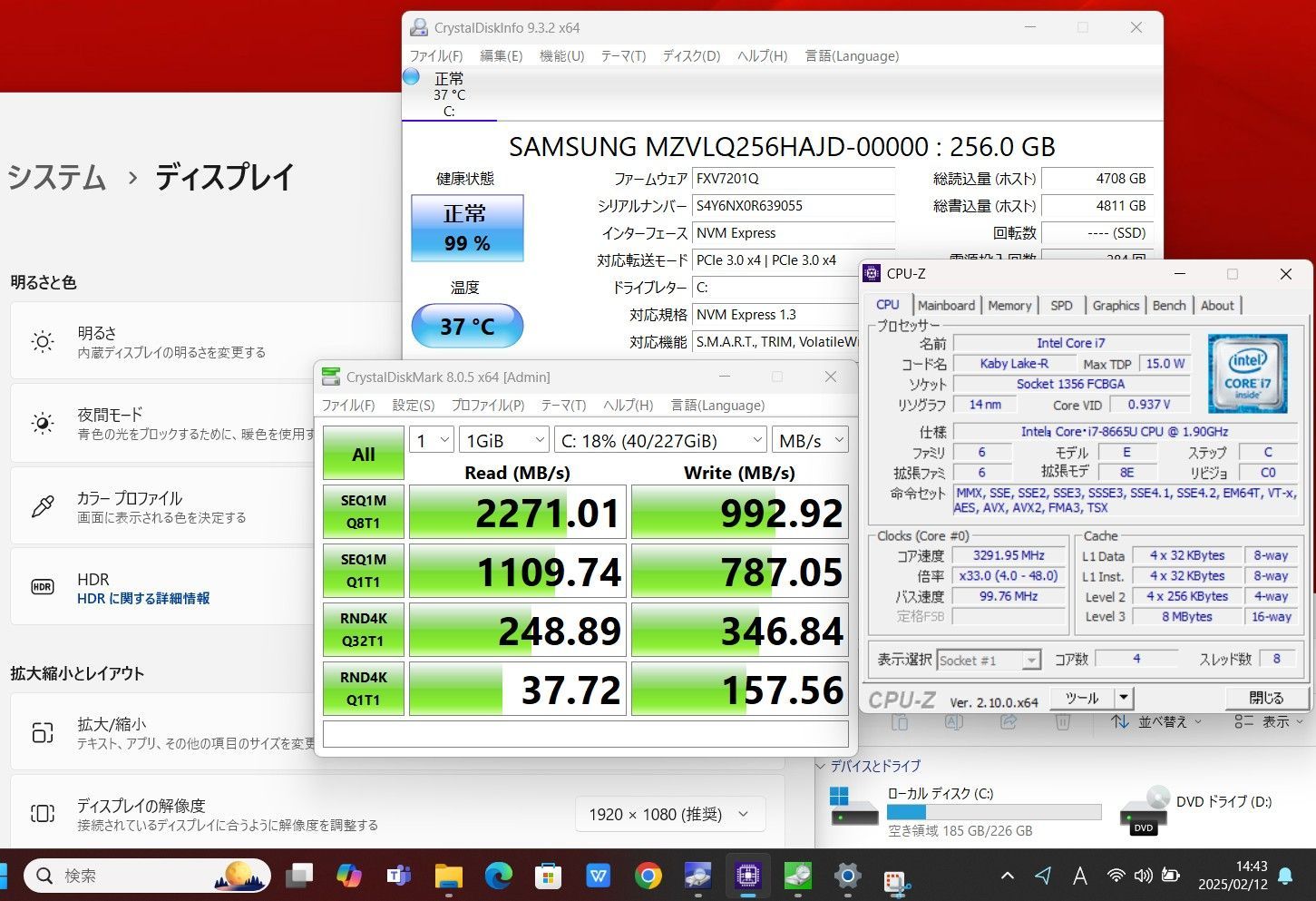Open Task View from the taskbar
1316x901 pixels.
(298, 876)
